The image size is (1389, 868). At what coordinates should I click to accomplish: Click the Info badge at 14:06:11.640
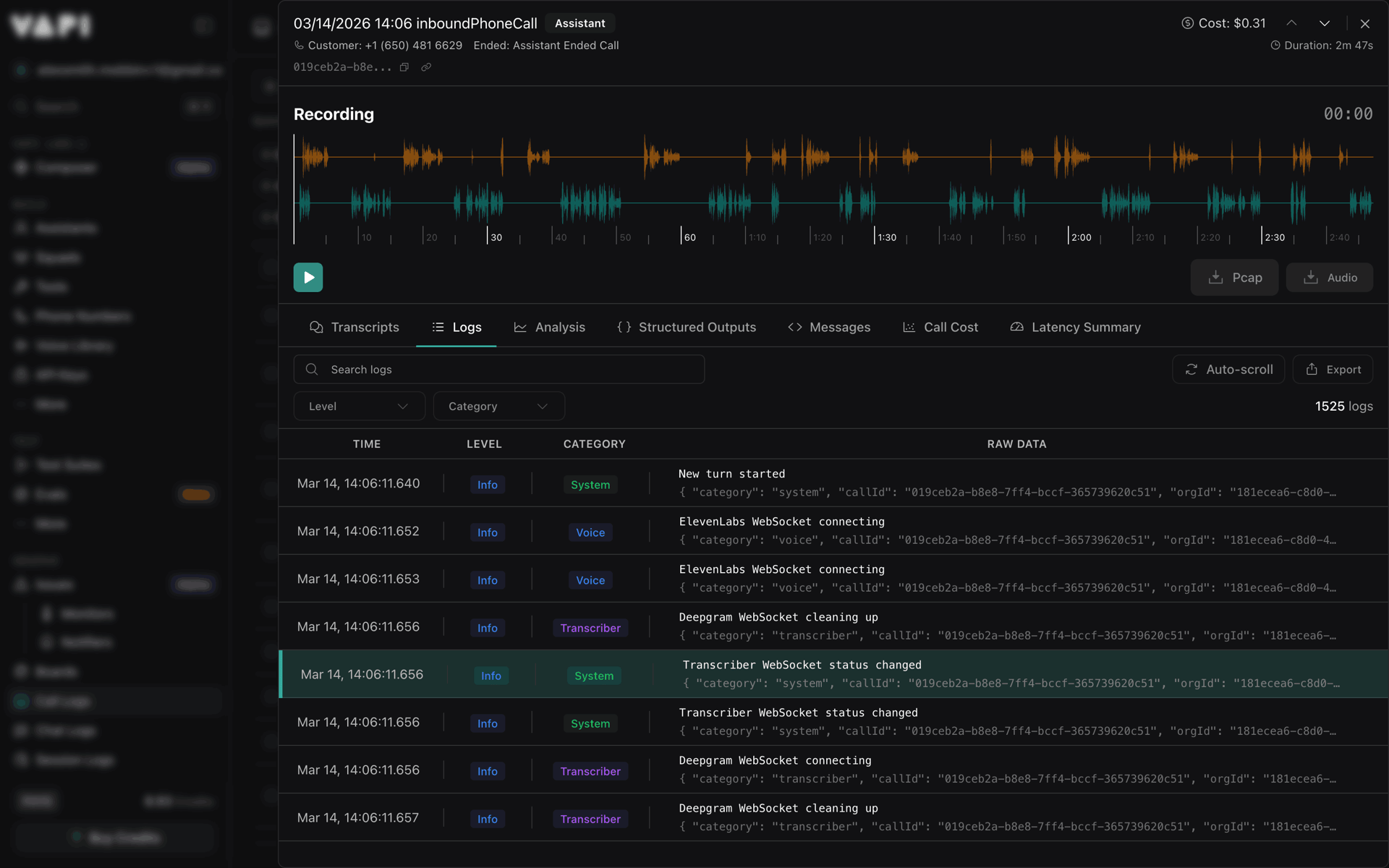pos(488,485)
